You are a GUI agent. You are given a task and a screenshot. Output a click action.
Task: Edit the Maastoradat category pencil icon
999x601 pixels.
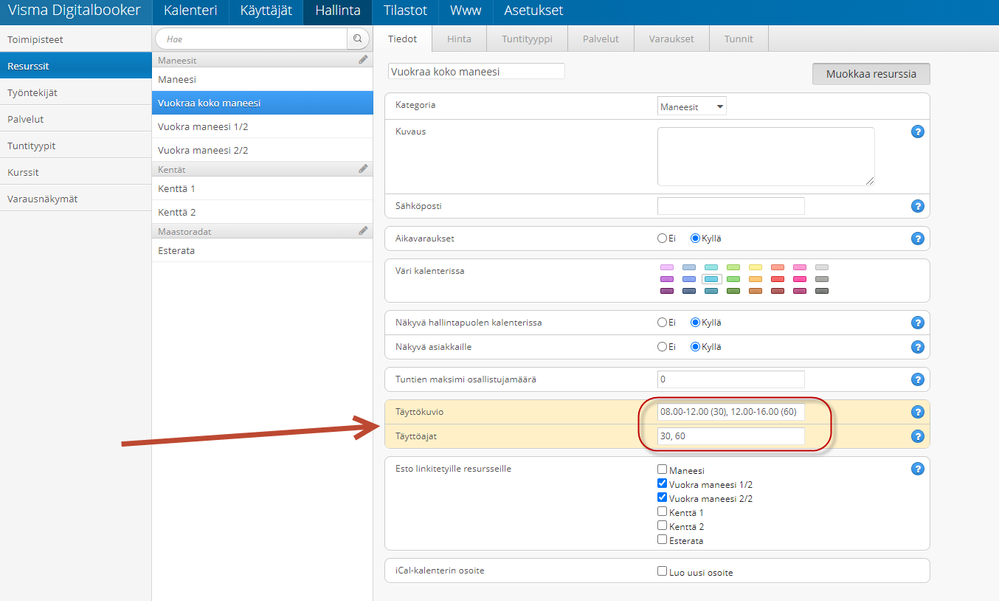[x=364, y=231]
